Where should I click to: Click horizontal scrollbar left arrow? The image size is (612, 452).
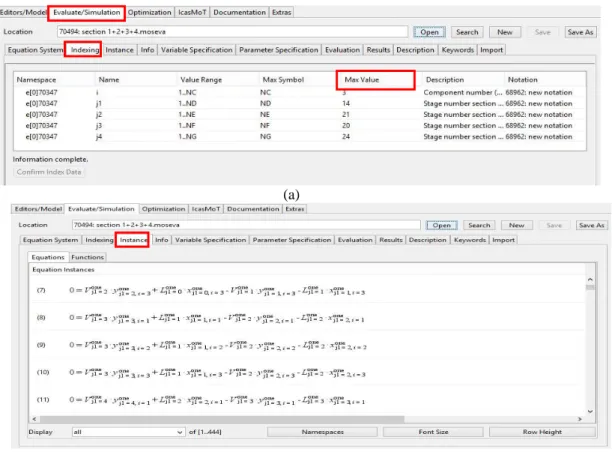tap(34, 419)
